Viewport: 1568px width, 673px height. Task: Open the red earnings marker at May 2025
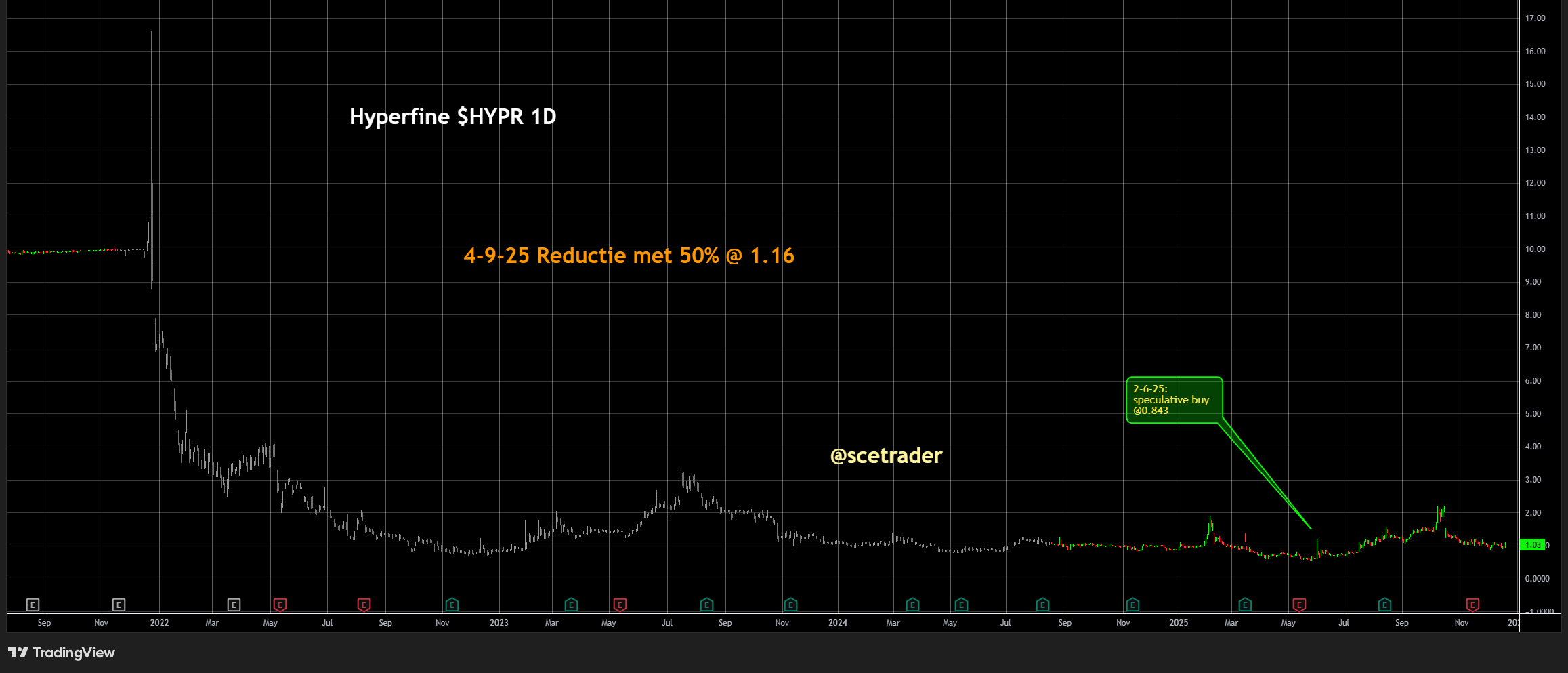point(1299,605)
